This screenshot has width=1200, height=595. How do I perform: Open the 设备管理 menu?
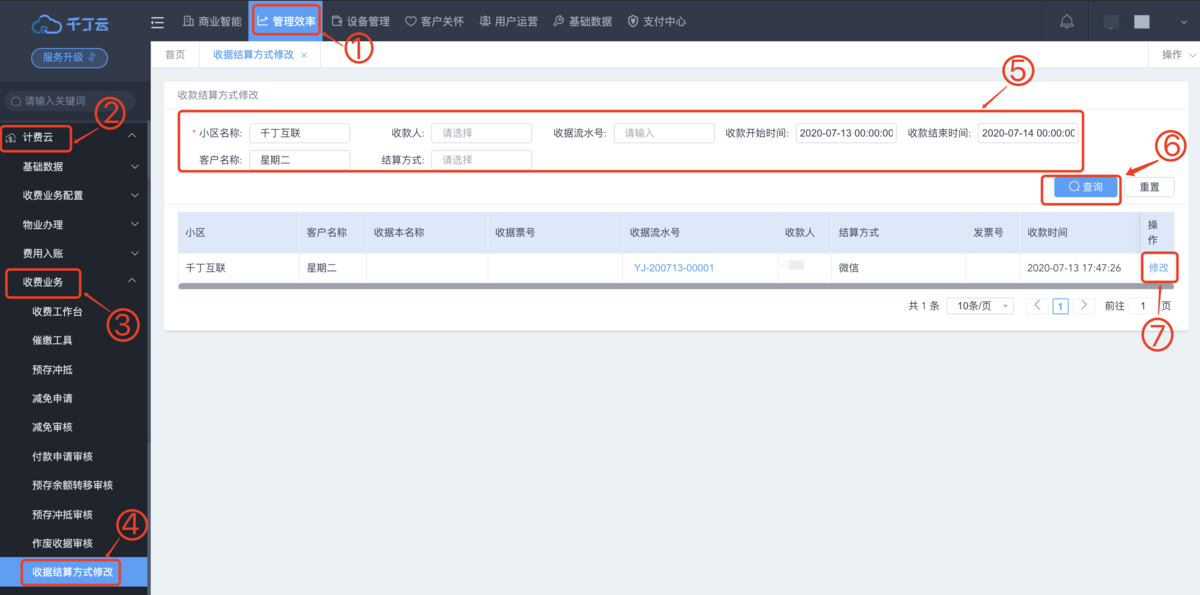click(361, 21)
